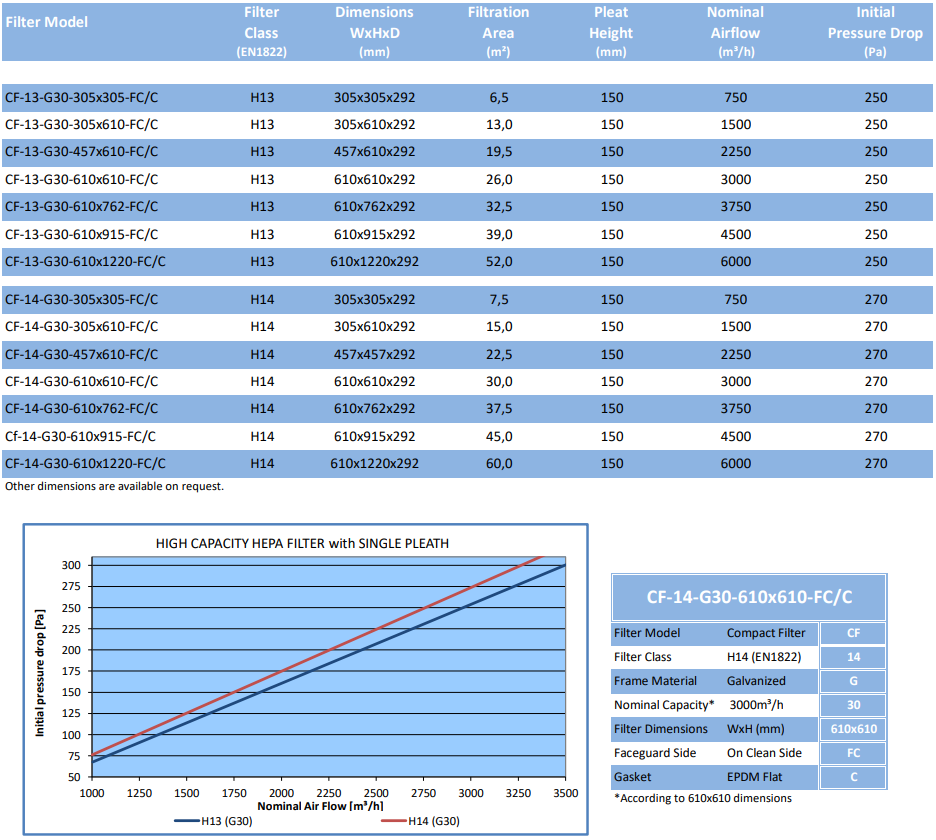Screen dimensions: 936x840
Task: Click filtration area value 22,5
Action: [499, 355]
